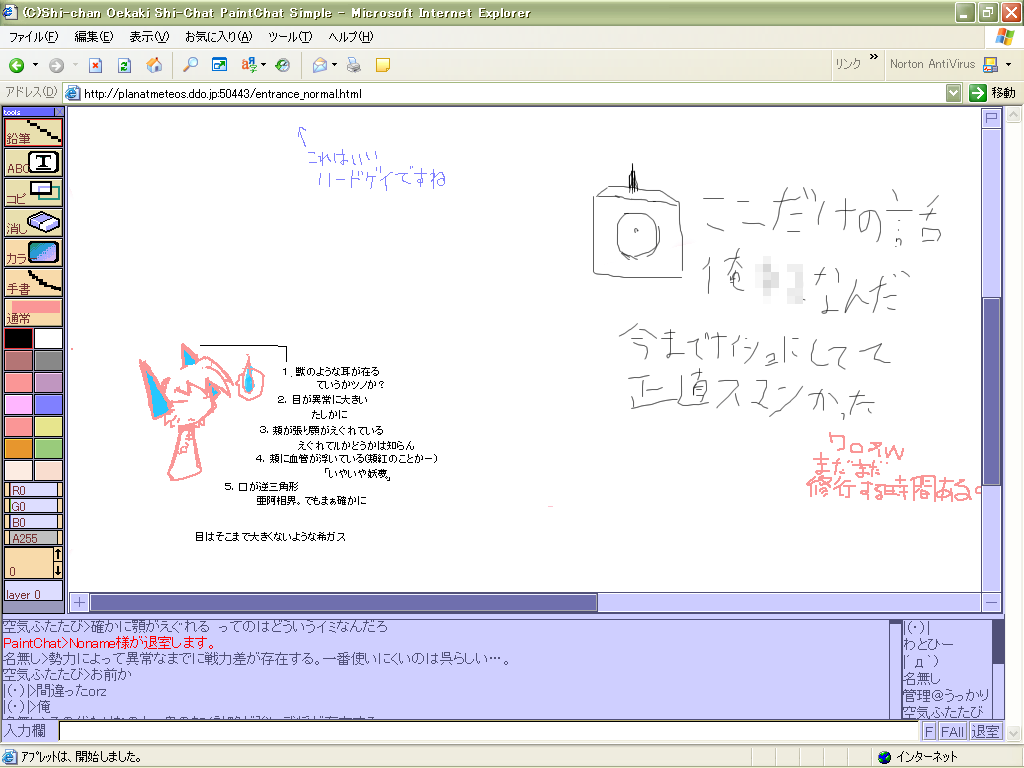Expand the address bar dropdown
1024x768 pixels.
click(x=953, y=93)
